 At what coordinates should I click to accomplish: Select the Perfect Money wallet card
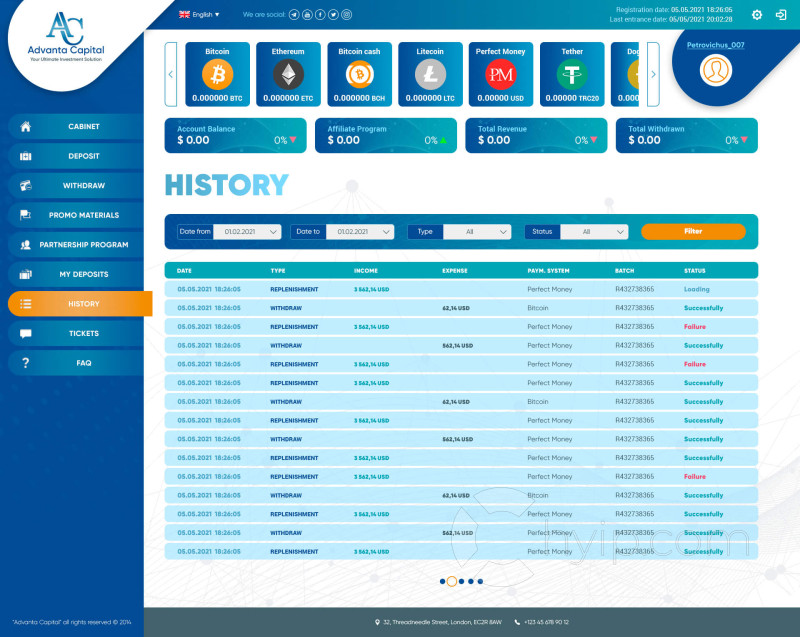pos(501,74)
